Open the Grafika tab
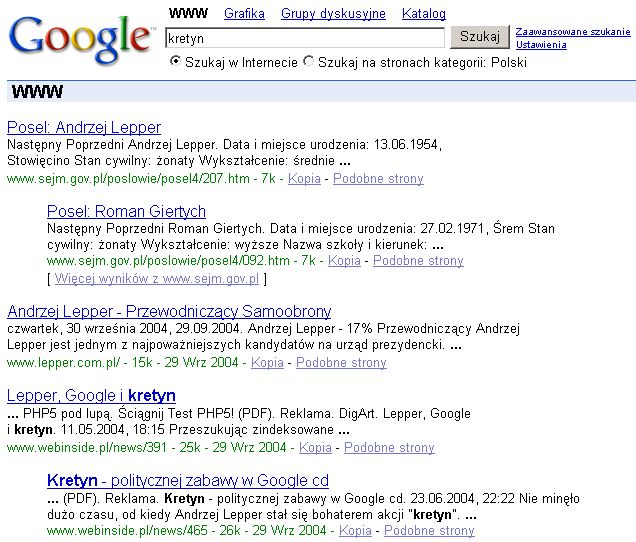This screenshot has width=636, height=542. 244,13
